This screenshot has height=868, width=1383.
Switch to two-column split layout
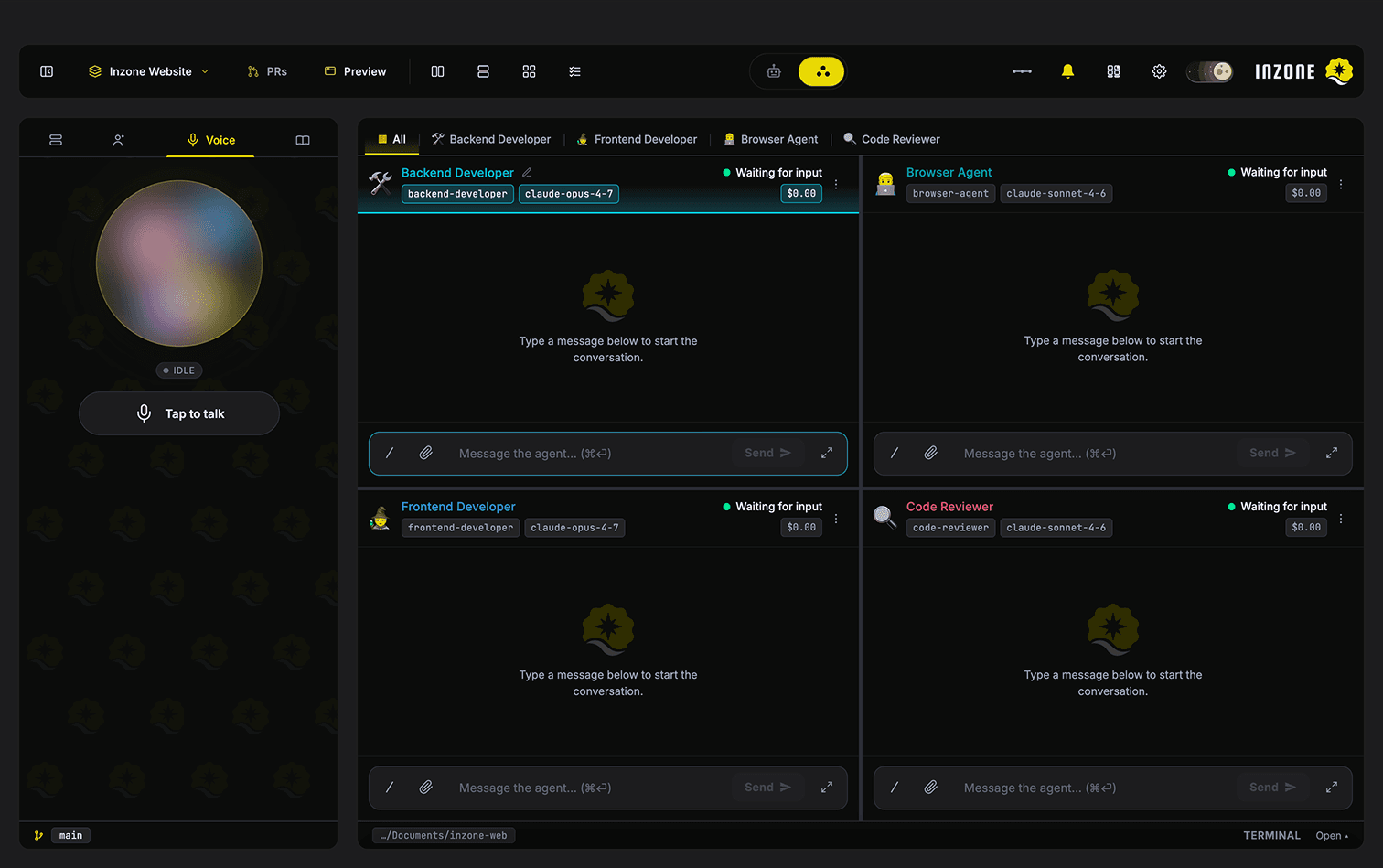coord(437,71)
